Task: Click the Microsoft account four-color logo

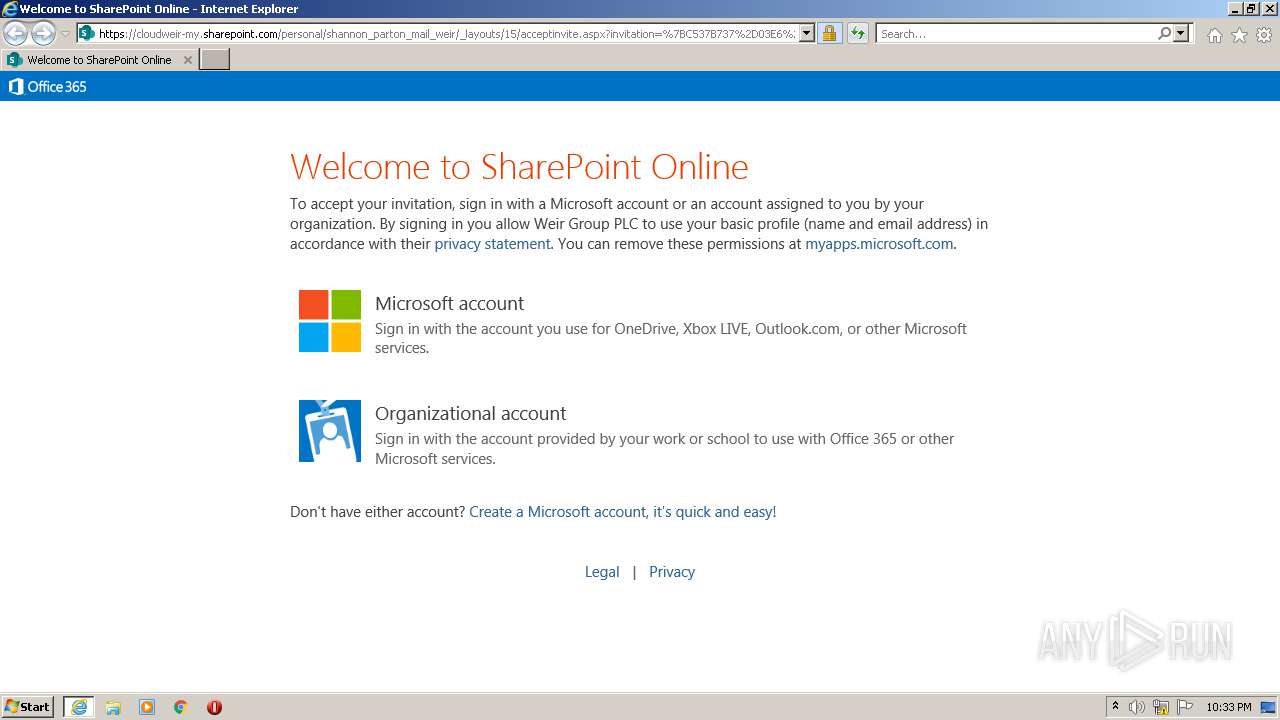Action: click(x=330, y=321)
